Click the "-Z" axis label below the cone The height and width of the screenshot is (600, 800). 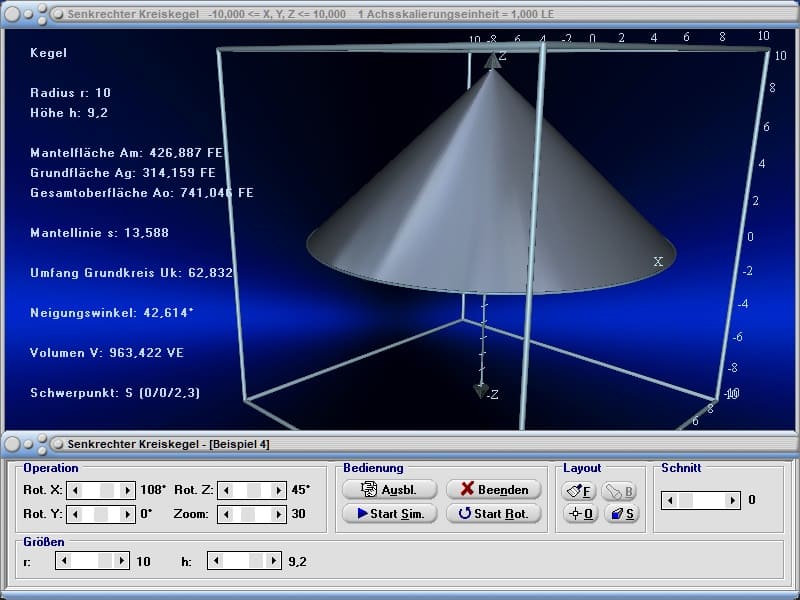[492, 394]
